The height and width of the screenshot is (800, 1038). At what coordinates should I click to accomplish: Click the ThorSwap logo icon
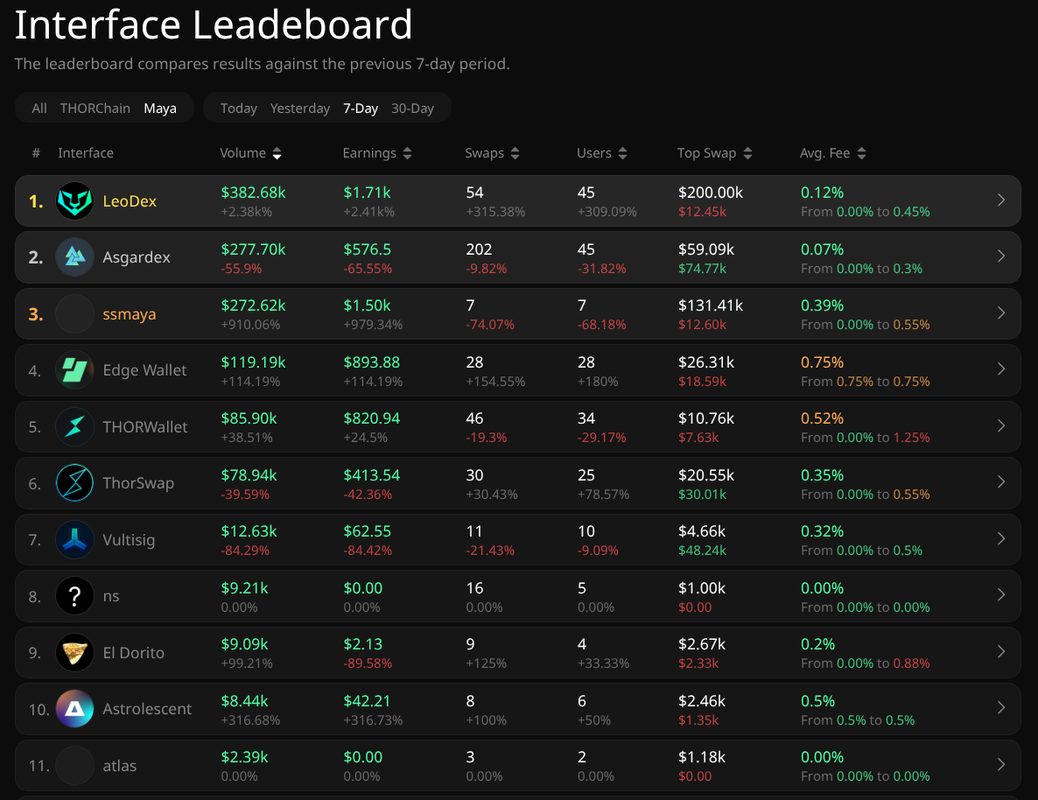click(75, 483)
